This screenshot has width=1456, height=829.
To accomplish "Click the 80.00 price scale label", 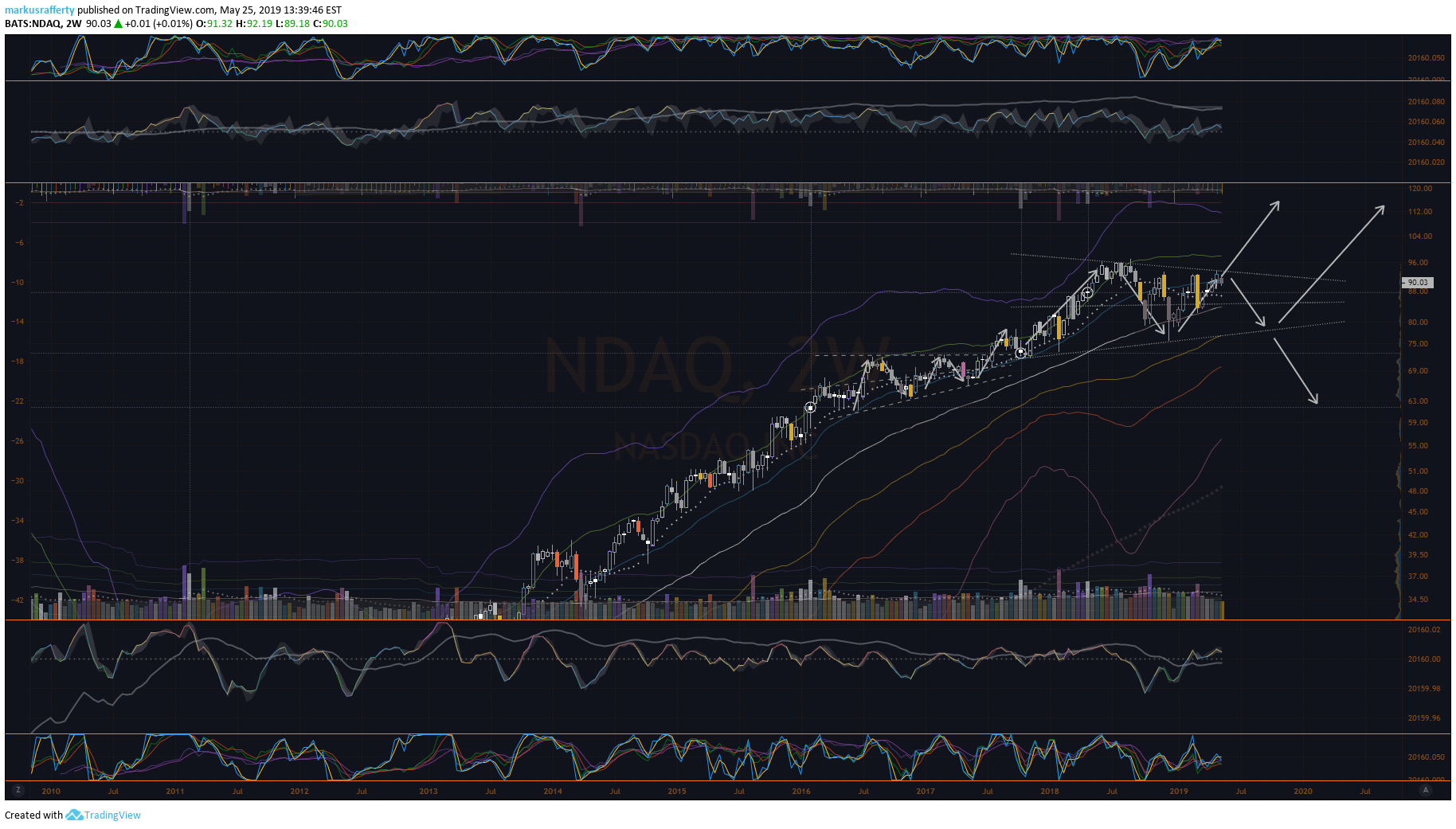I will [x=1418, y=322].
